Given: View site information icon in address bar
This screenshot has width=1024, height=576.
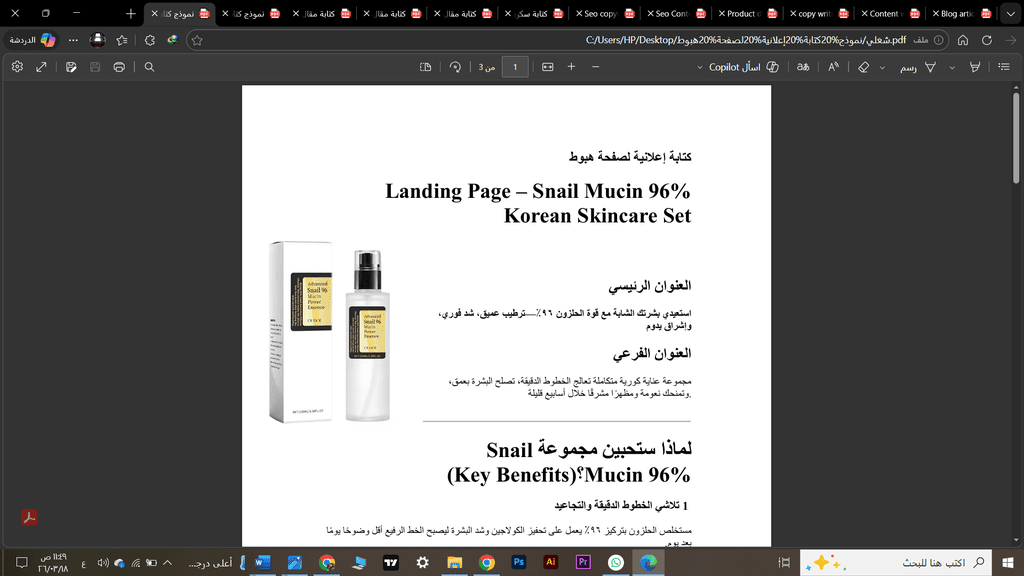Looking at the screenshot, I should [x=938, y=40].
